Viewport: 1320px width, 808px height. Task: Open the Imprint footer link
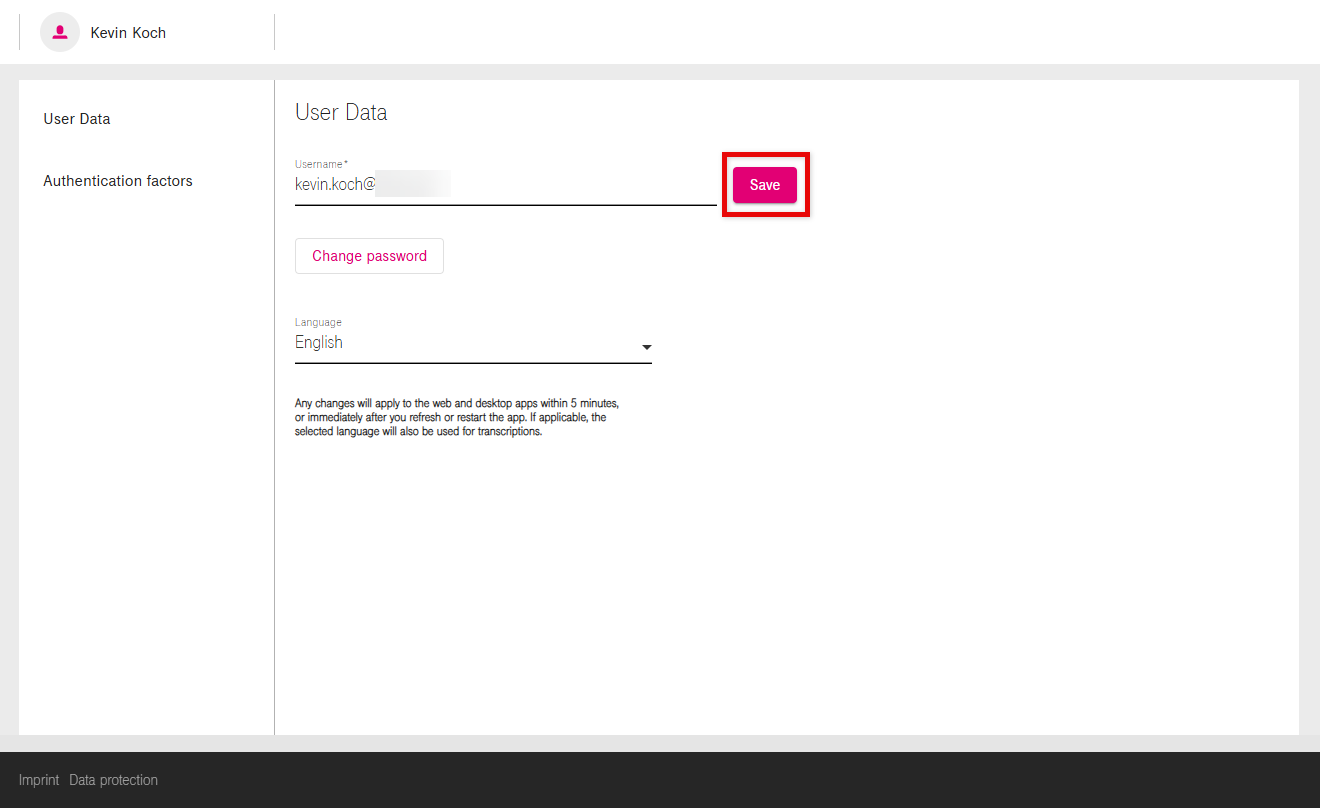39,780
